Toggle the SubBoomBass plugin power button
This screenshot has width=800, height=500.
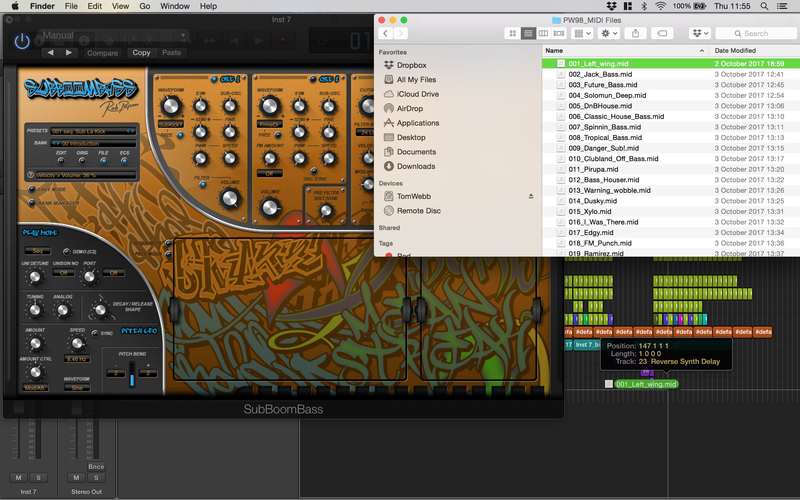(x=22, y=41)
